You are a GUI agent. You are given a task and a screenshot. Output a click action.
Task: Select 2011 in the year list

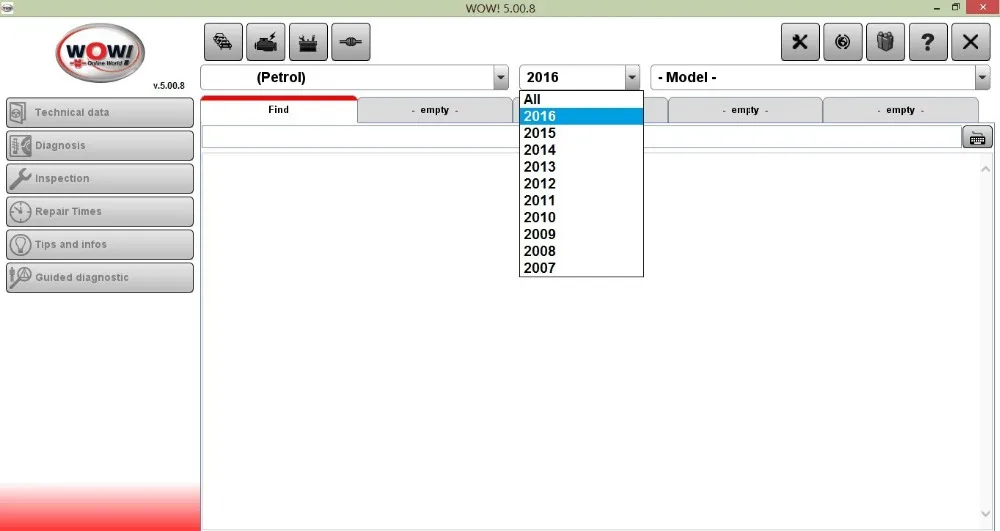click(581, 200)
